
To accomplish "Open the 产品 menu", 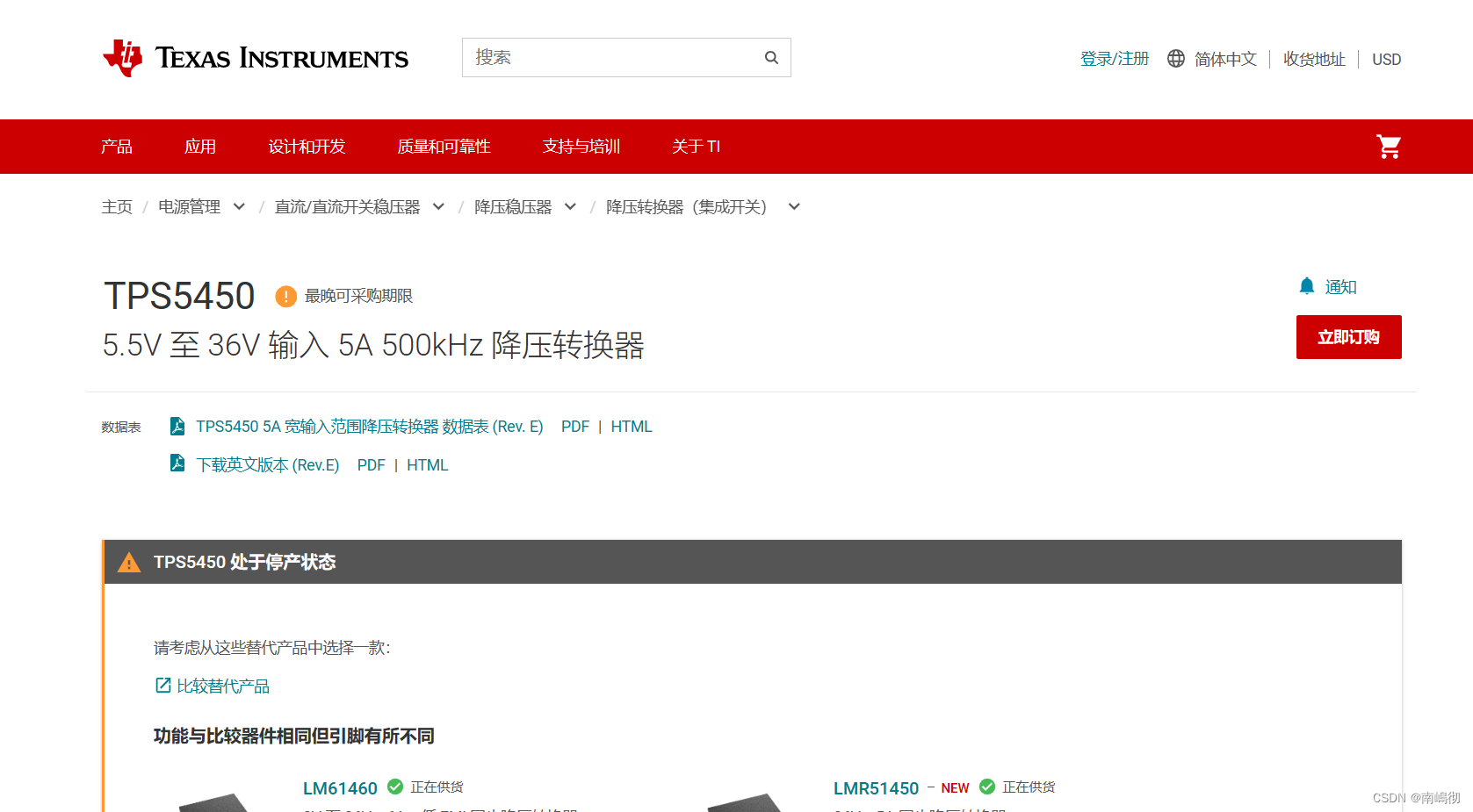I will (x=116, y=147).
